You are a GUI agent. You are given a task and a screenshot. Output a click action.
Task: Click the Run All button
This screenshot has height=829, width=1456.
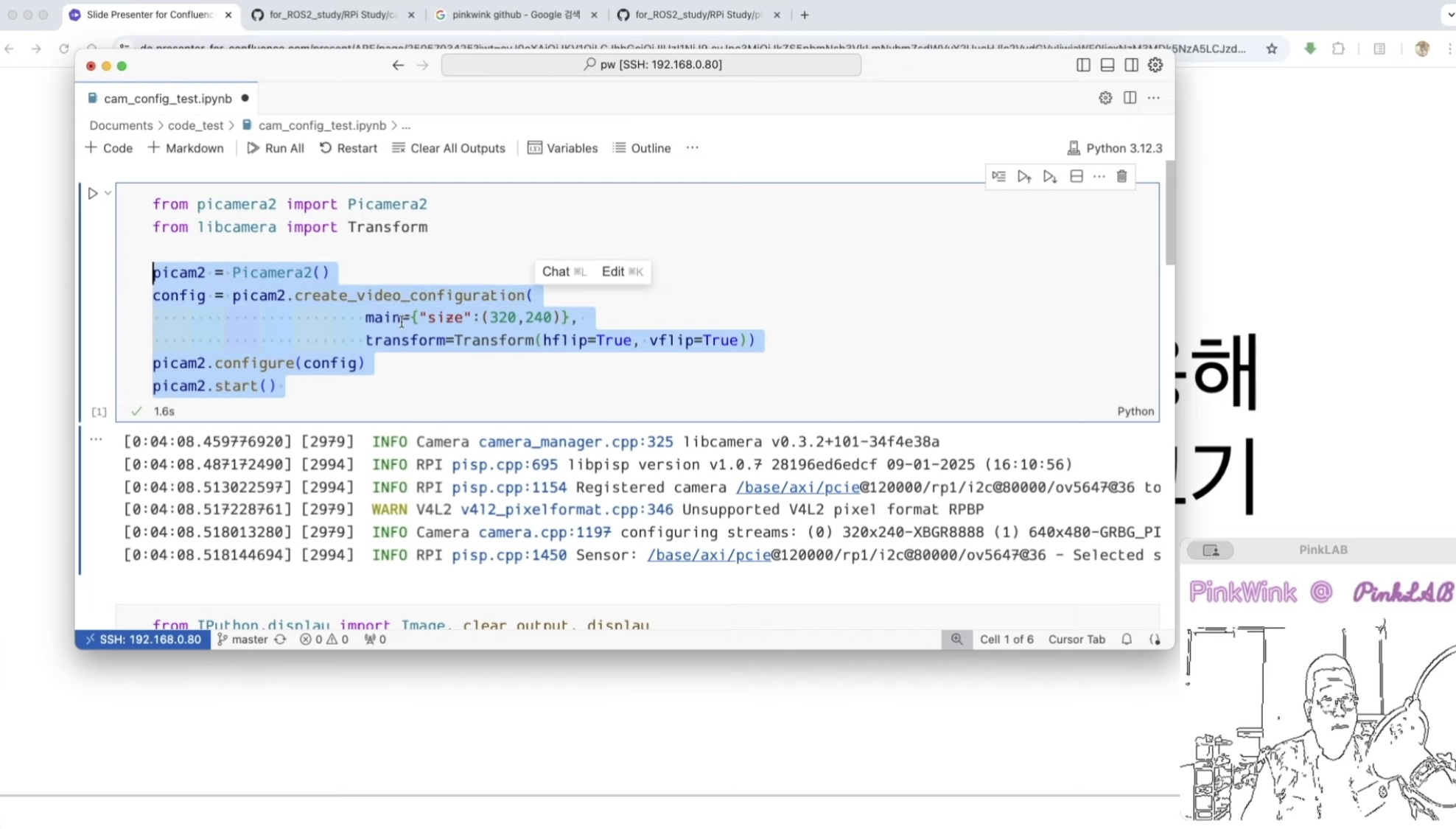point(275,148)
